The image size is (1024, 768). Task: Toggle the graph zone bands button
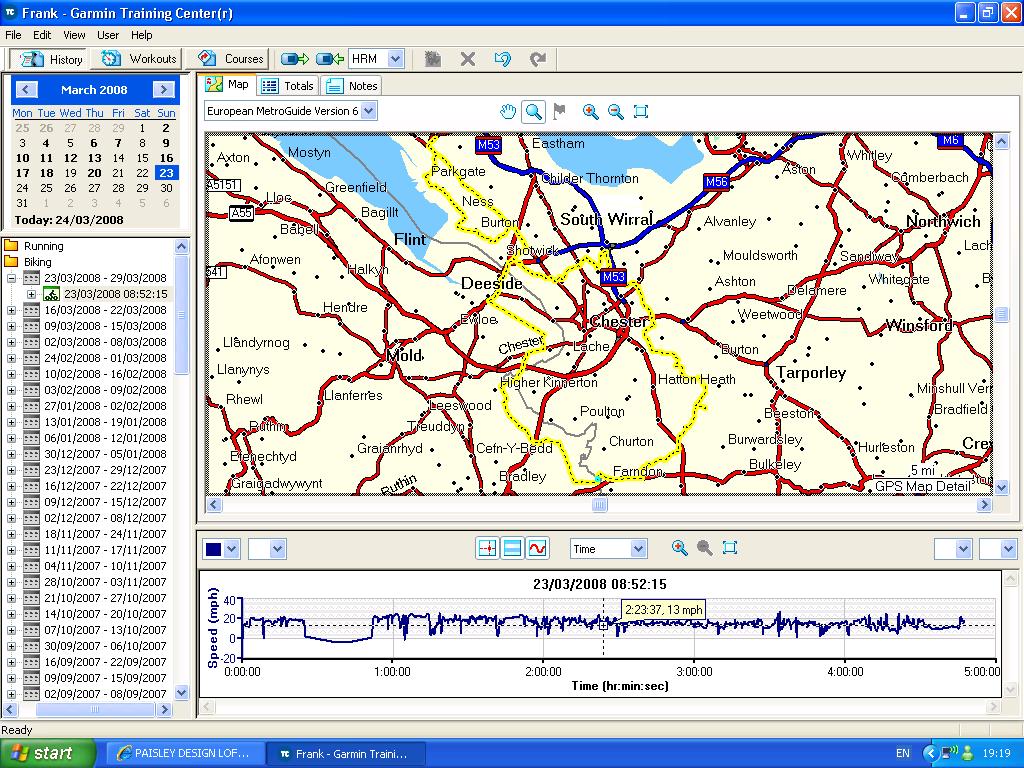point(512,548)
